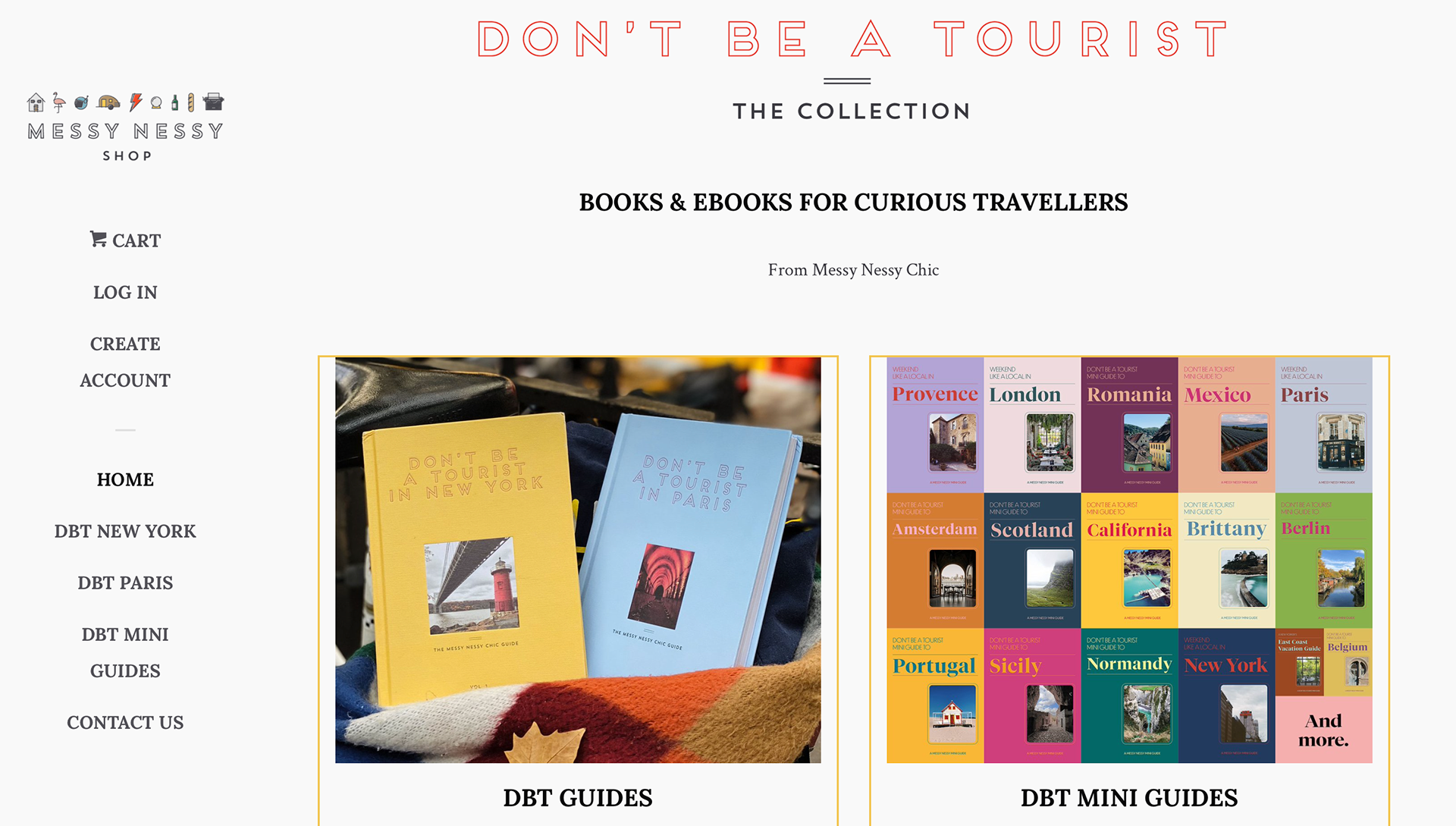Open the DBT New York page
This screenshot has height=826, width=1456.
click(x=125, y=531)
